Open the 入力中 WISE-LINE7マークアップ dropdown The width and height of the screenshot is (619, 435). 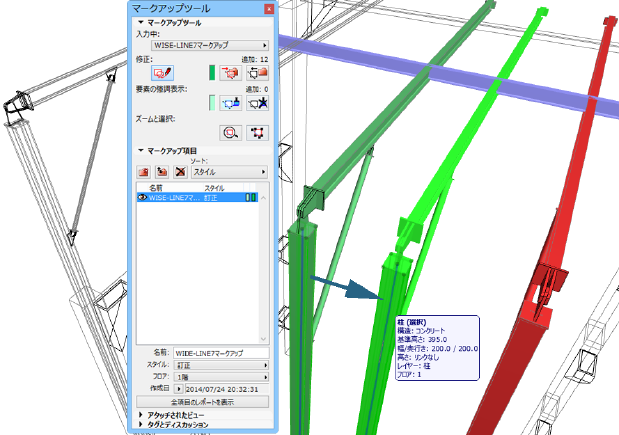coord(210,46)
